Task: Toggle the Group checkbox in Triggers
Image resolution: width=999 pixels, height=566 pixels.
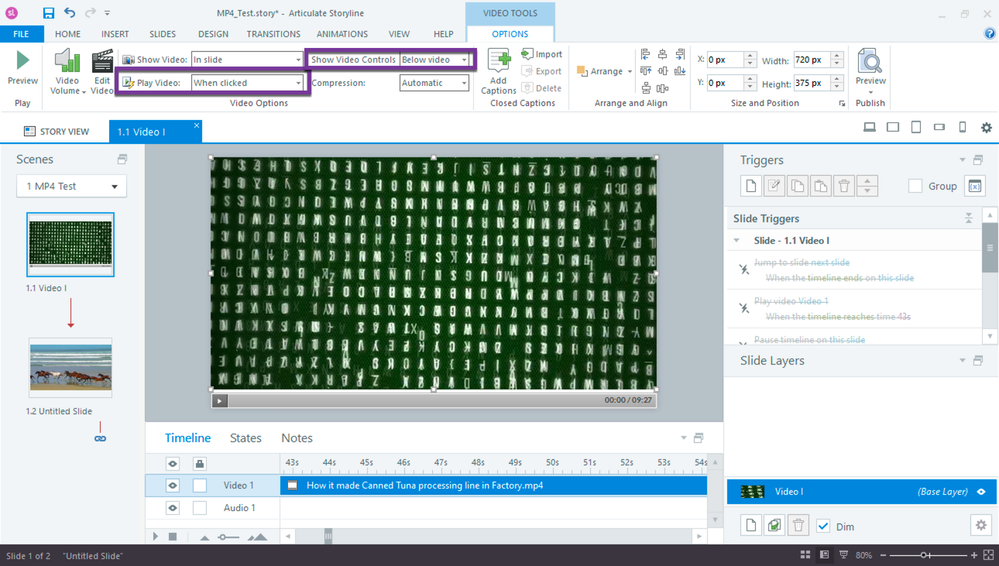Action: pos(915,186)
